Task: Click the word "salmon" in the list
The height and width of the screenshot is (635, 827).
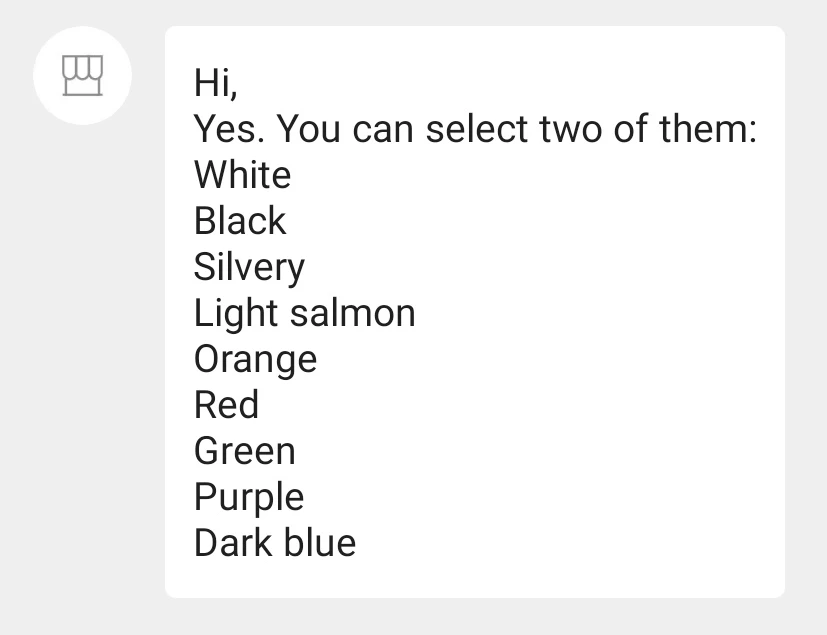Action: click(353, 313)
